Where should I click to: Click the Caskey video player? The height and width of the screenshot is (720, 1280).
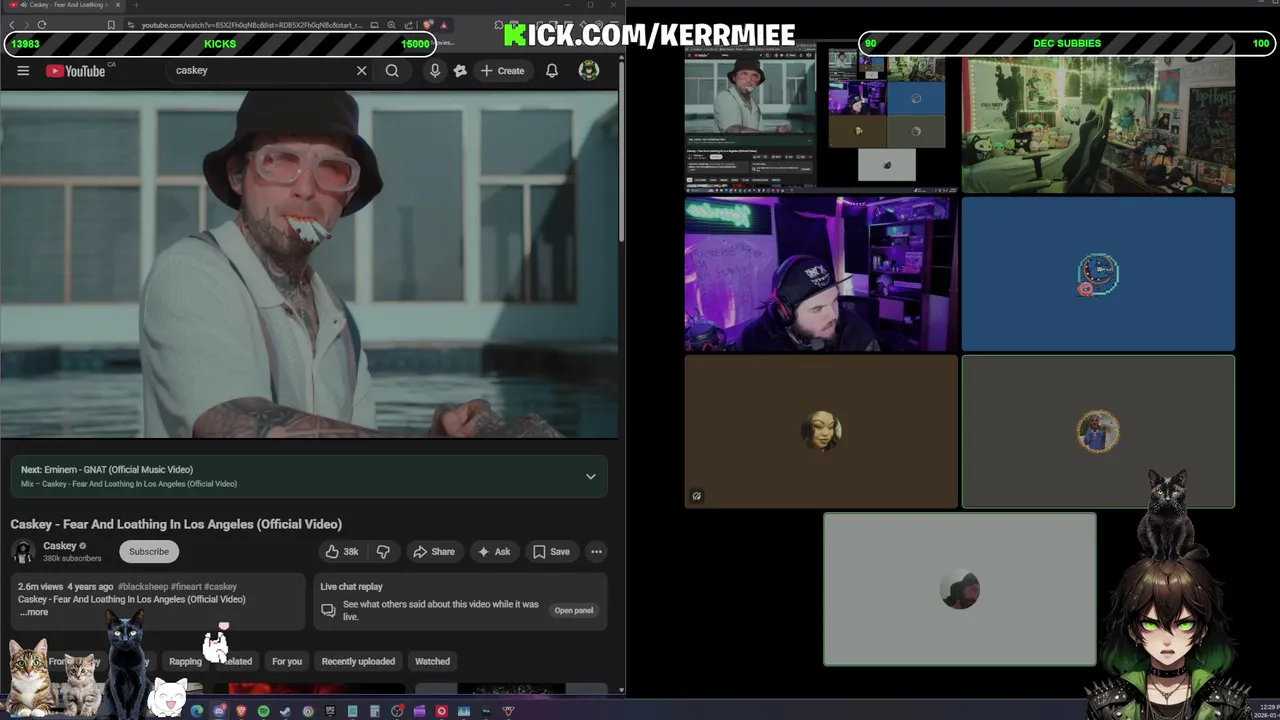(x=309, y=264)
